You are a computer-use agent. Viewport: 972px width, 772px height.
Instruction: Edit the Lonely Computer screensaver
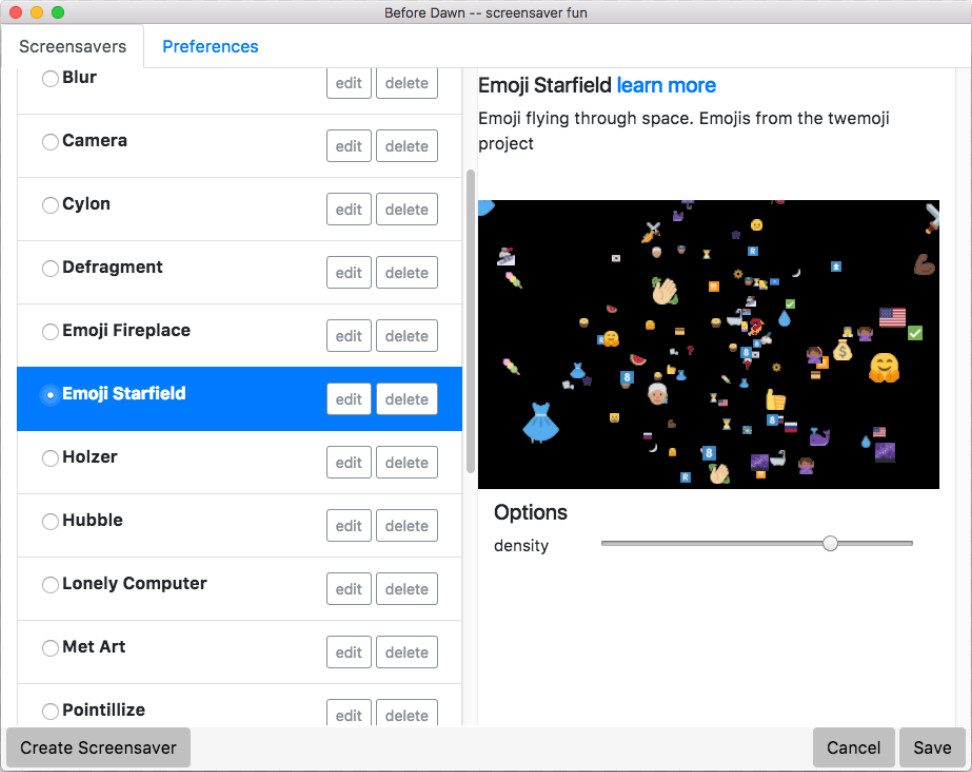click(x=349, y=588)
